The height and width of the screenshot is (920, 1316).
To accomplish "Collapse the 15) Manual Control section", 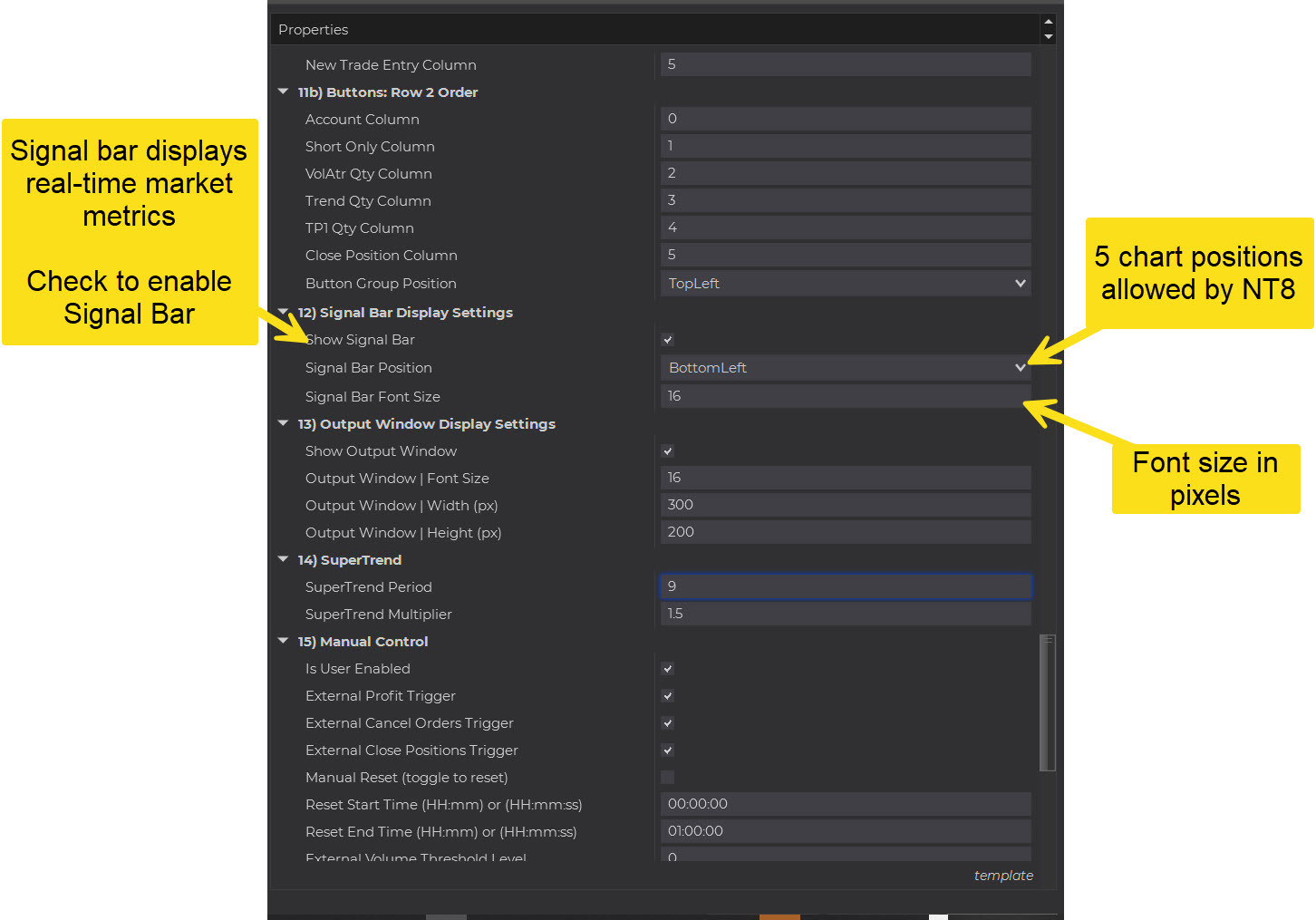I will coord(283,642).
